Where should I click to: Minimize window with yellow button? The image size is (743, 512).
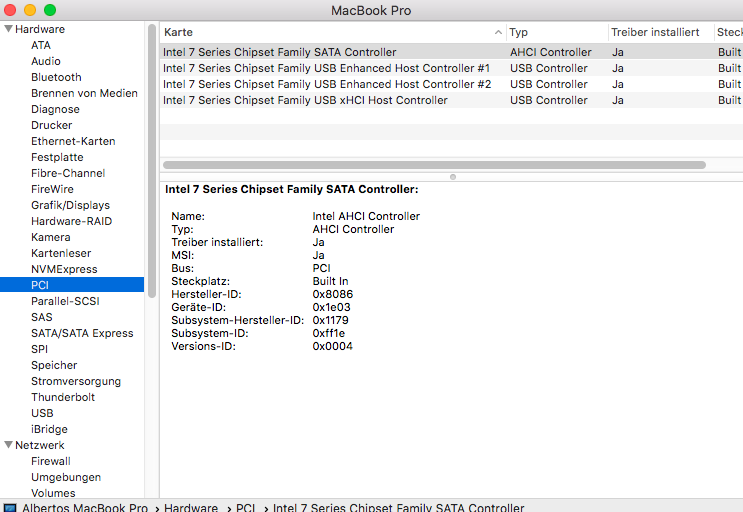30,10
